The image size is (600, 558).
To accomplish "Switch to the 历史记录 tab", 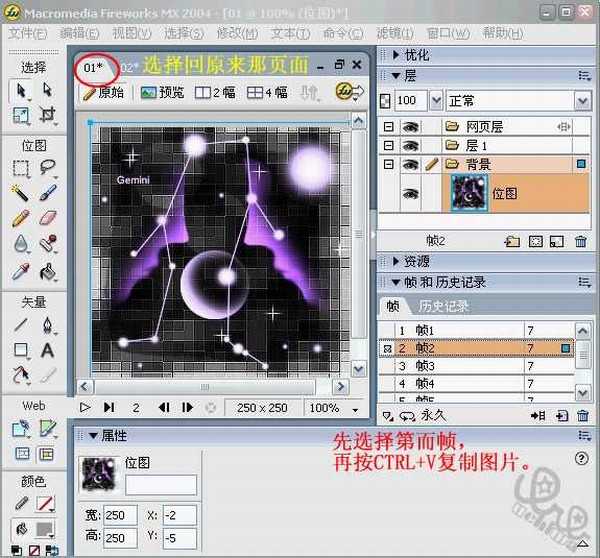I will click(443, 306).
